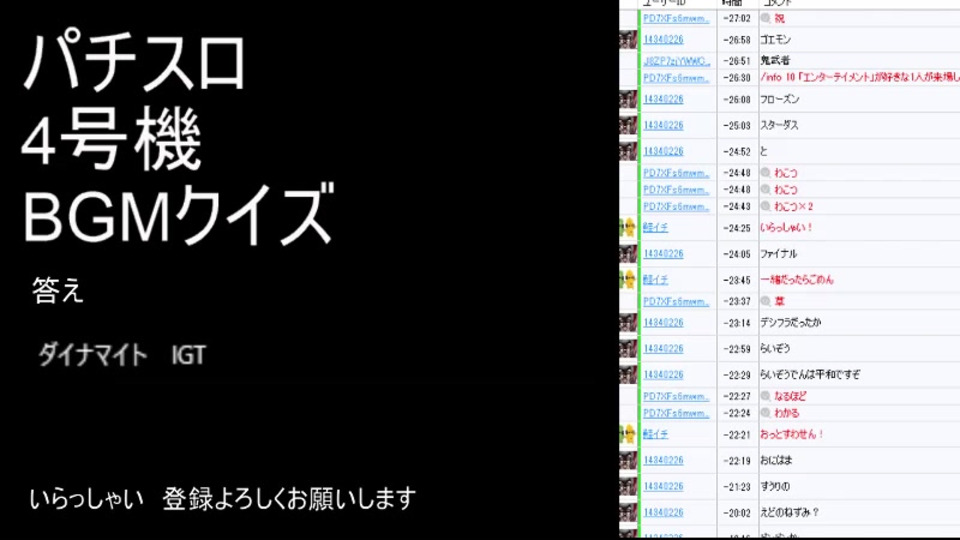Image resolution: width=960 pixels, height=540 pixels.
Task: Select the comment デジフラだったか
Action: point(790,323)
